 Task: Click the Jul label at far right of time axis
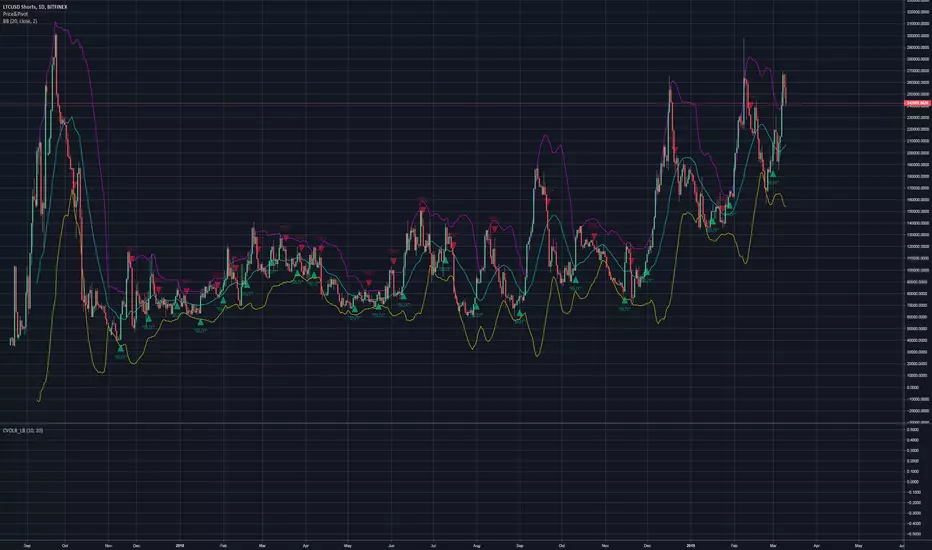902,545
